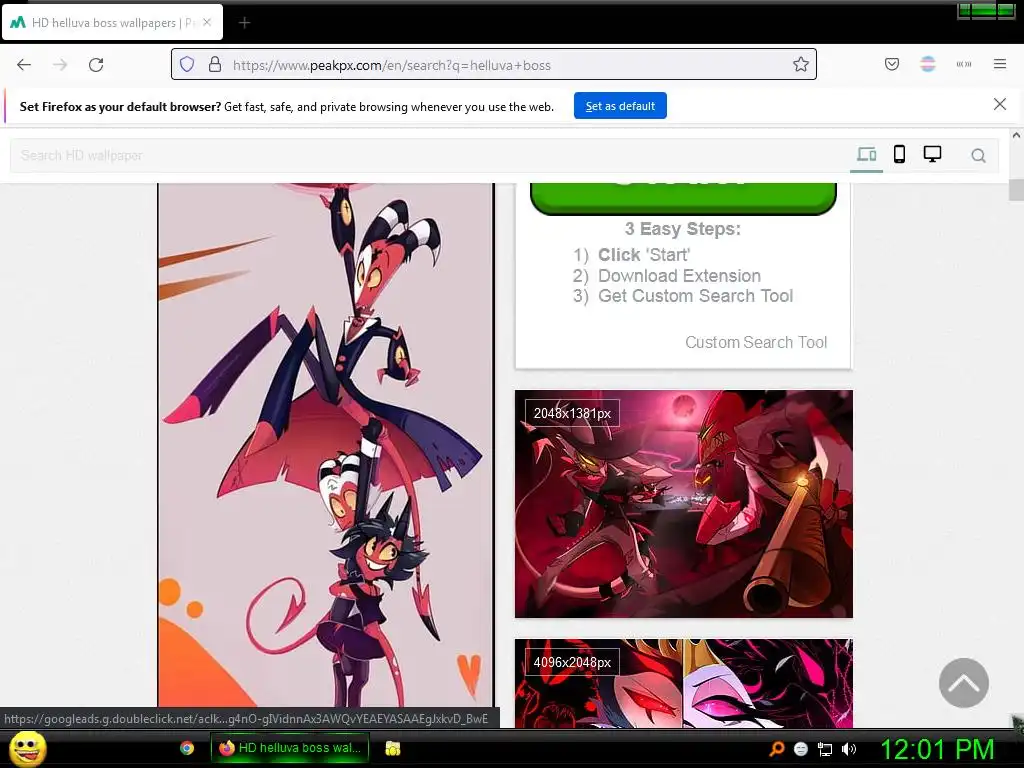The height and width of the screenshot is (768, 1024).
Task: Select the HD helluva boss wallpapers tab
Action: point(112,23)
